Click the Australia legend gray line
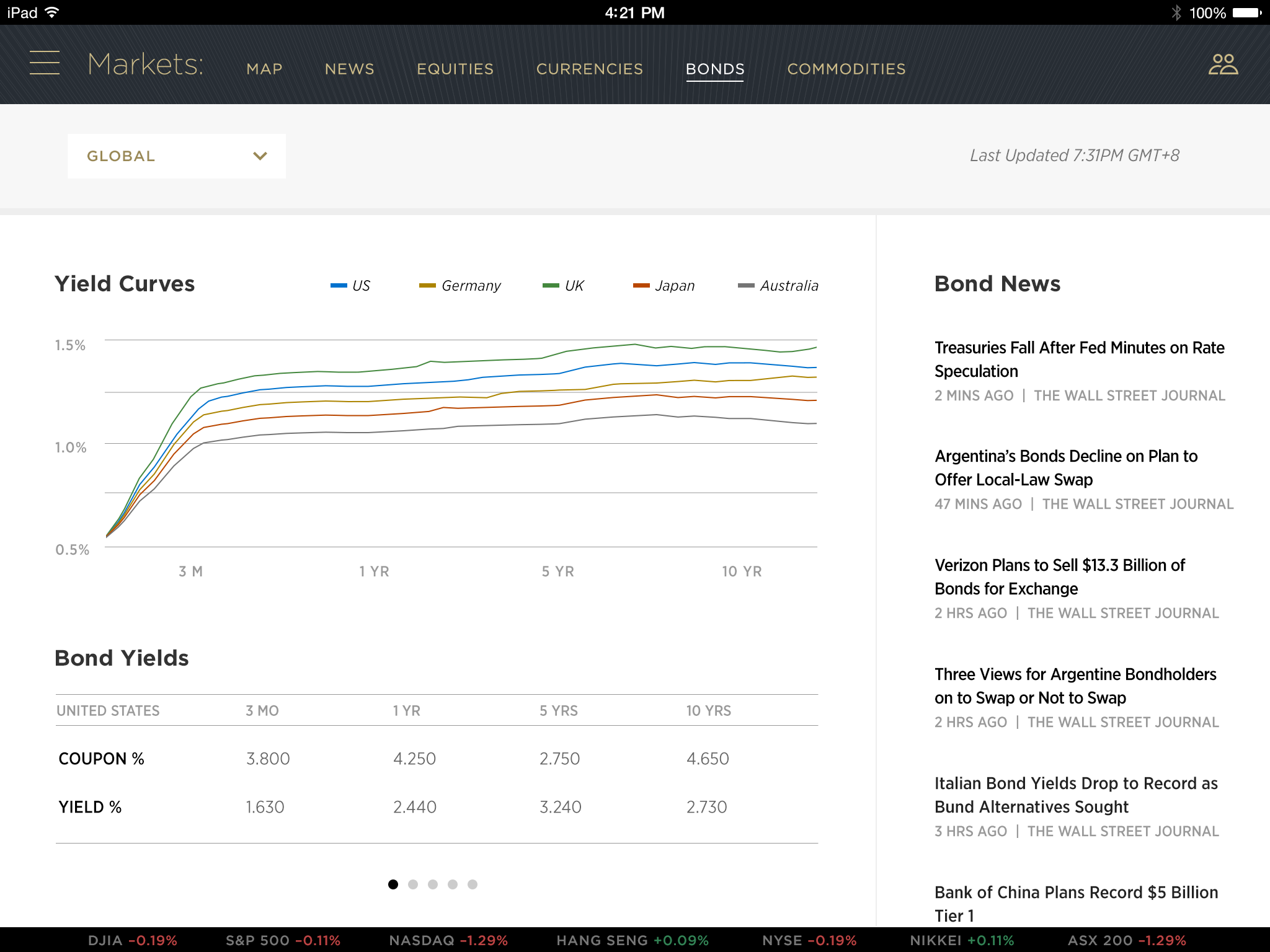This screenshot has width=1270, height=952. click(x=746, y=286)
